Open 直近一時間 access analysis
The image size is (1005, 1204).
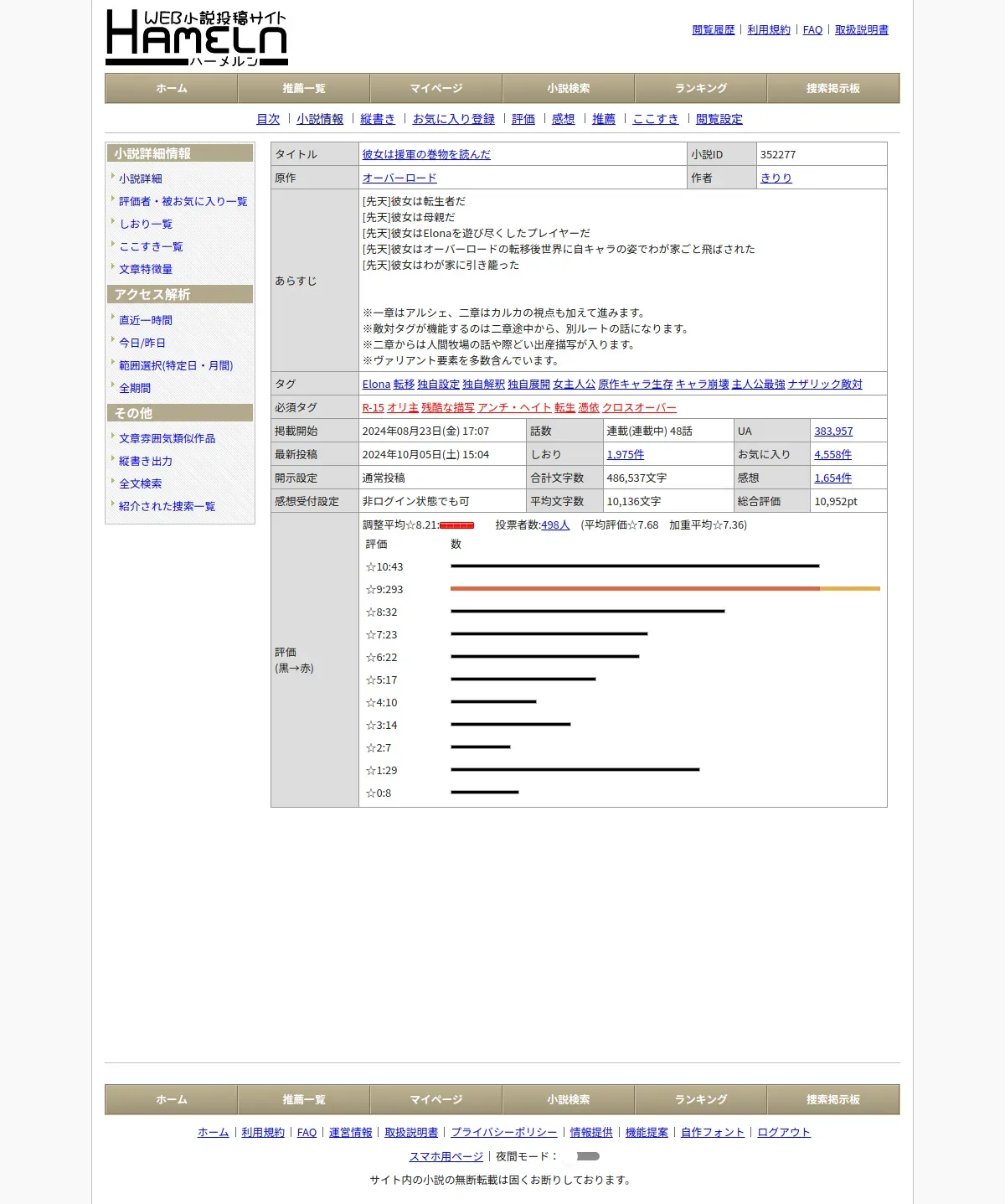pos(146,320)
